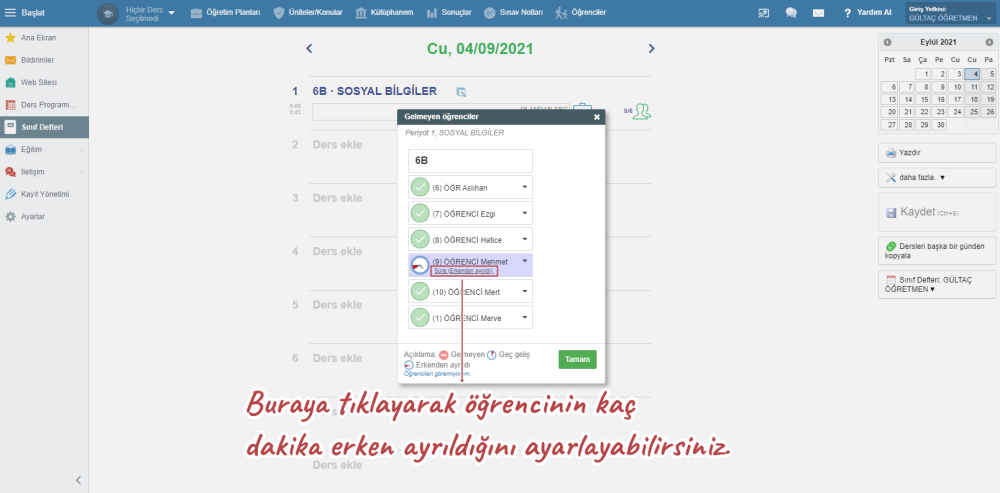Open the daha fazla dropdown
Screen dimensions: 1000x493
(937, 177)
